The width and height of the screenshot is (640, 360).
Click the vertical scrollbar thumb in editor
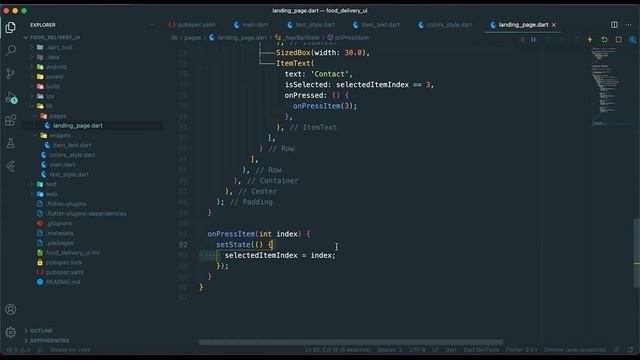click(x=637, y=253)
